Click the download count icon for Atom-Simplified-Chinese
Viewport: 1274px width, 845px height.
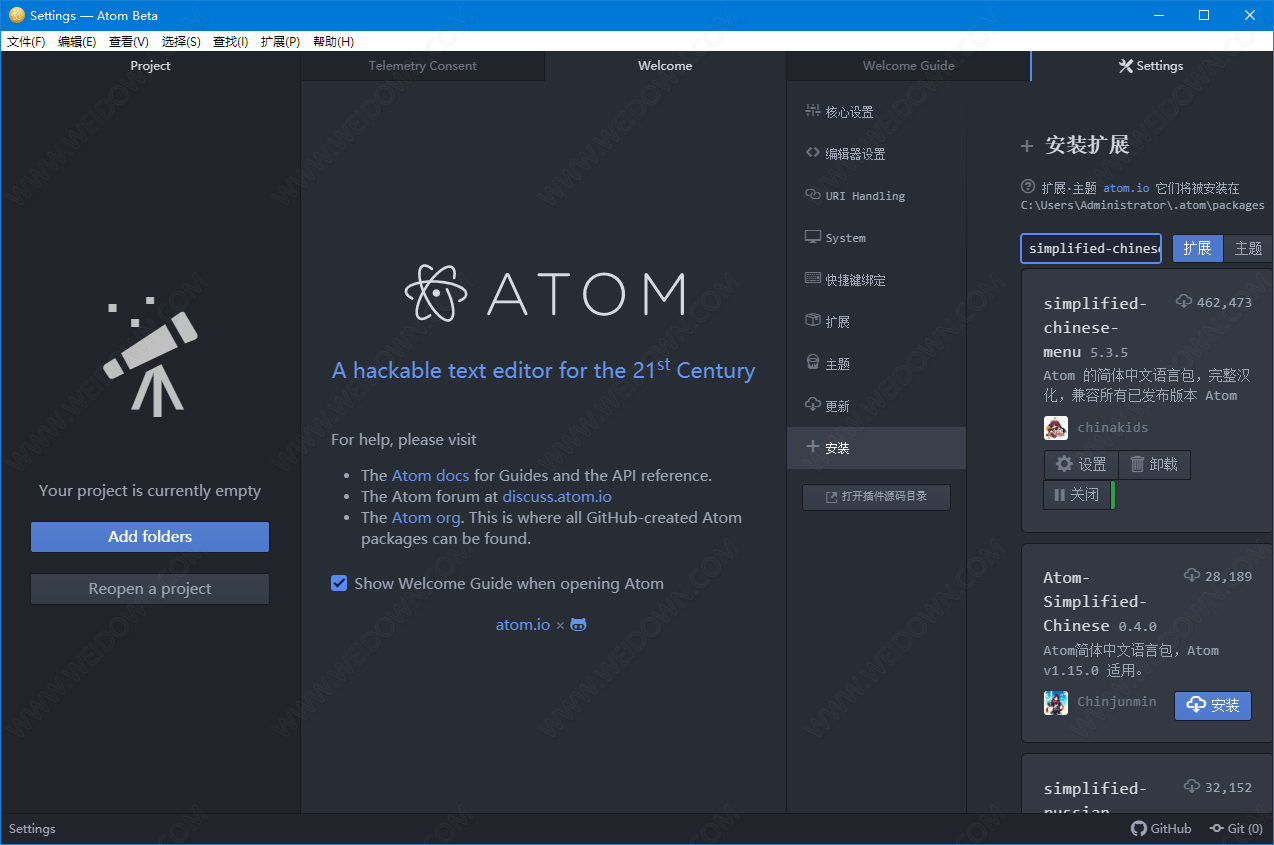[x=1192, y=576]
